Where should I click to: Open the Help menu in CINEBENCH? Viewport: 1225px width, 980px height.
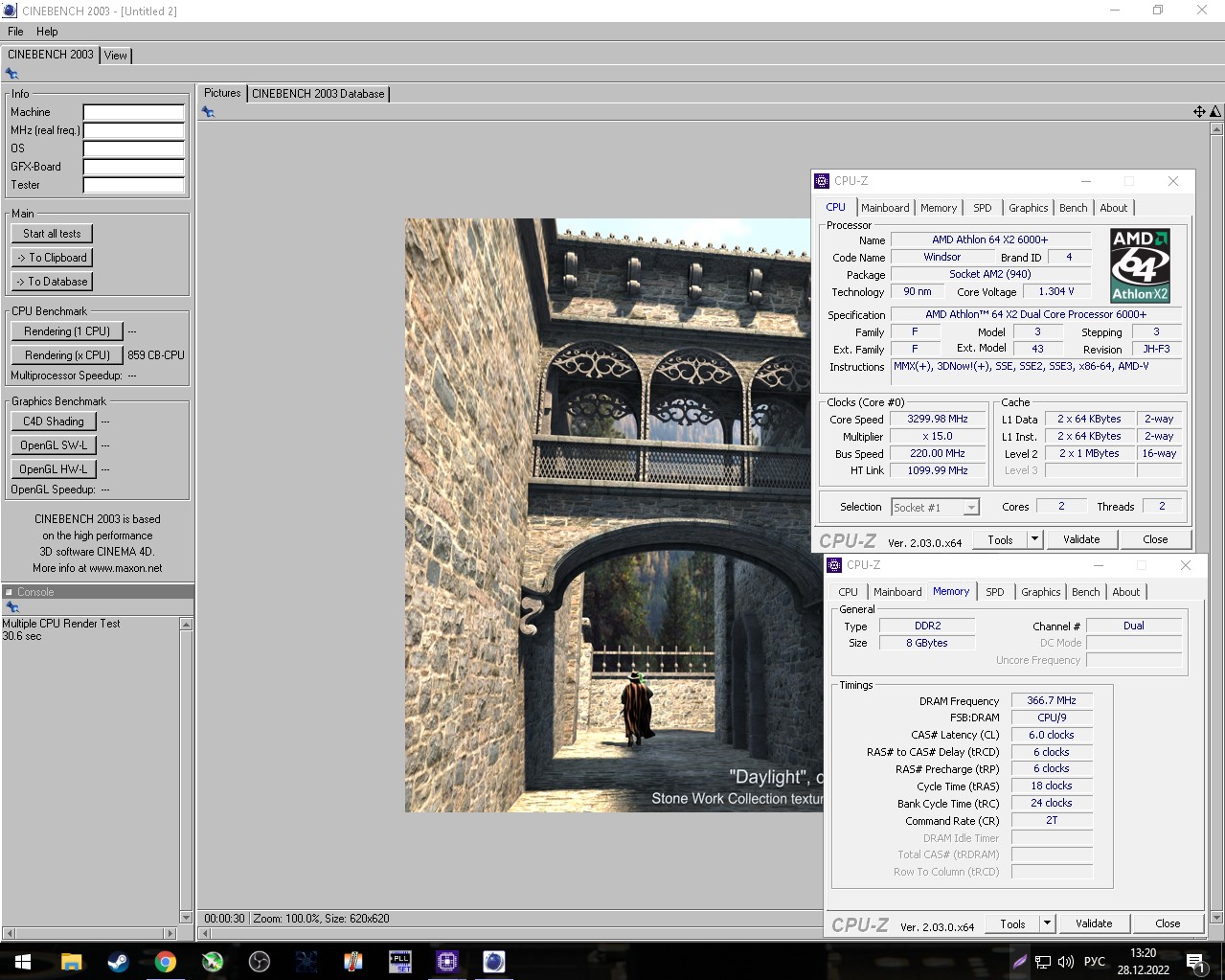pyautogui.click(x=47, y=32)
